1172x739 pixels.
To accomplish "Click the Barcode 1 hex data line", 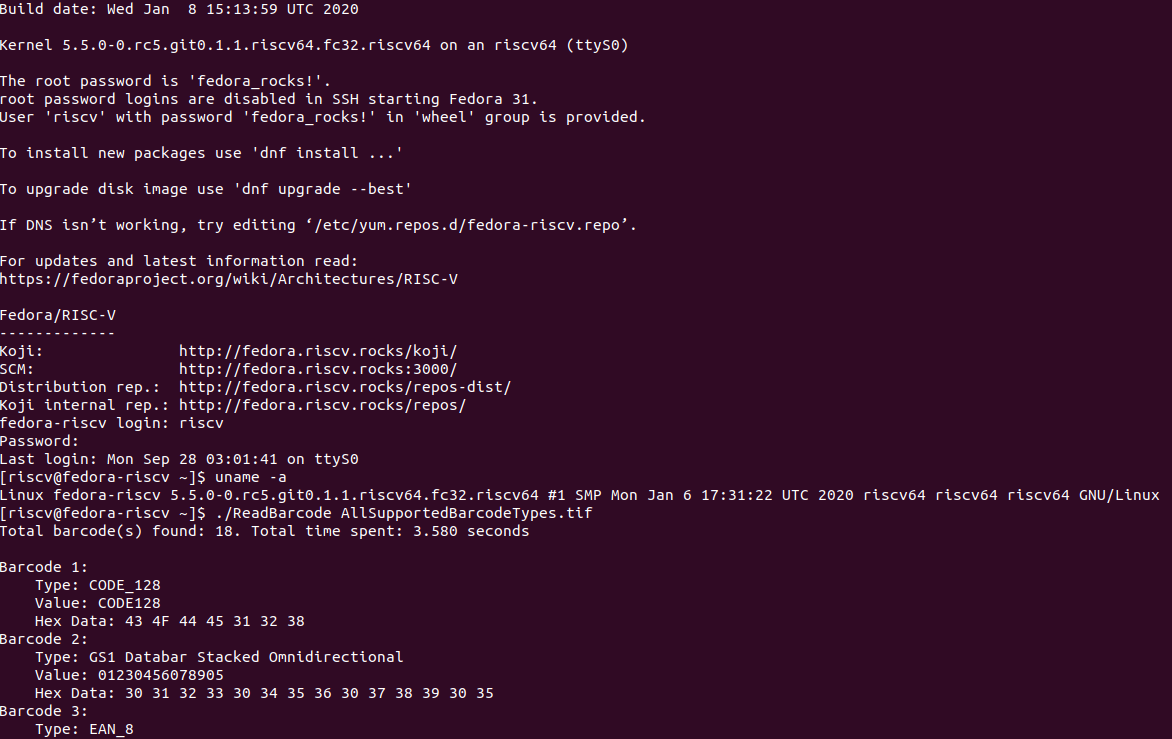I will (169, 621).
